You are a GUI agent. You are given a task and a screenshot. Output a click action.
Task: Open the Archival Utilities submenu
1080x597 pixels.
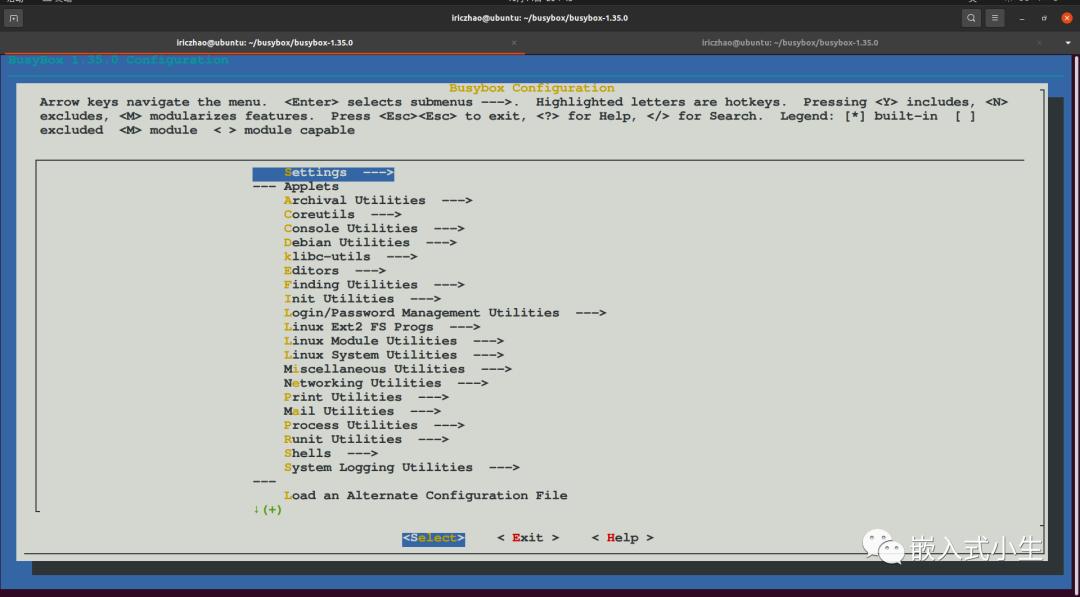pos(378,200)
